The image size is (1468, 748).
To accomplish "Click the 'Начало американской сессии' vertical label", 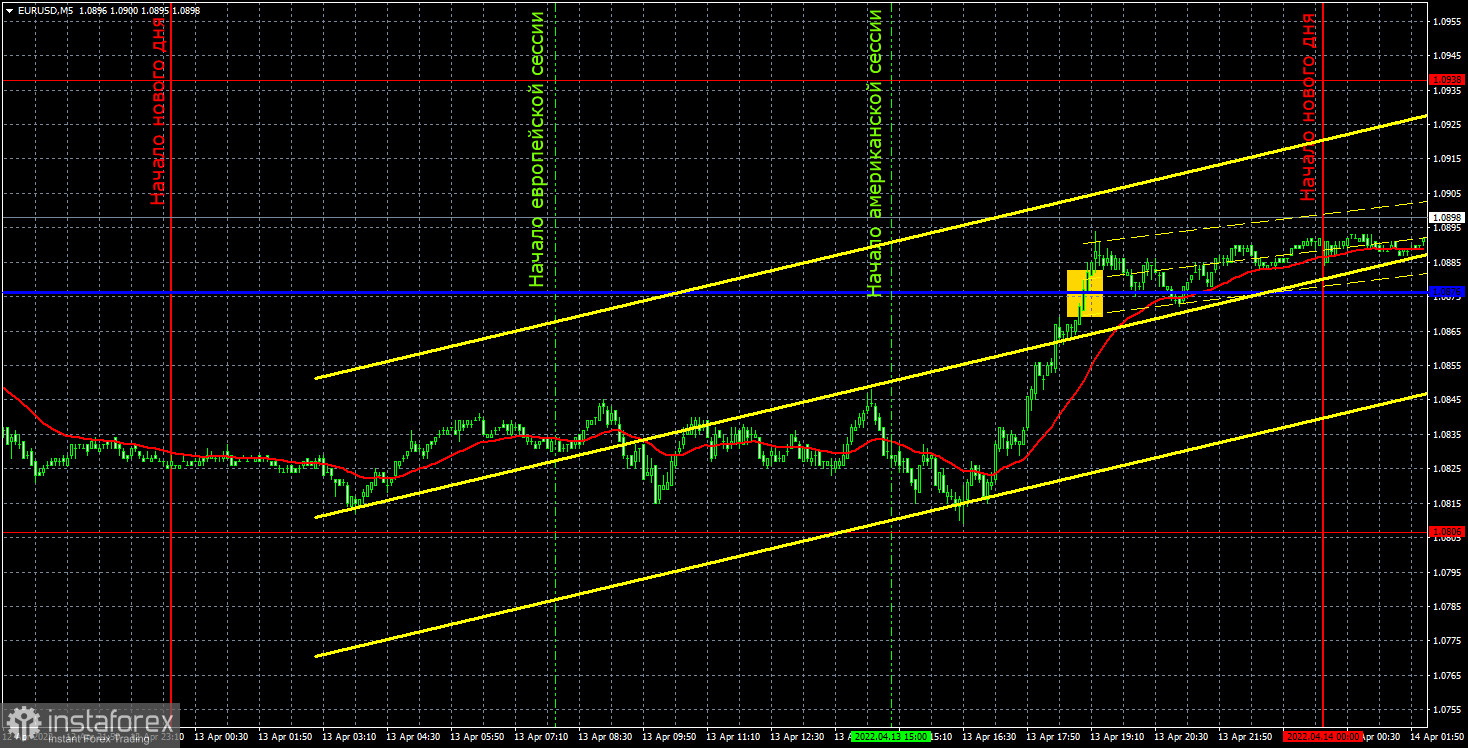I will [875, 153].
